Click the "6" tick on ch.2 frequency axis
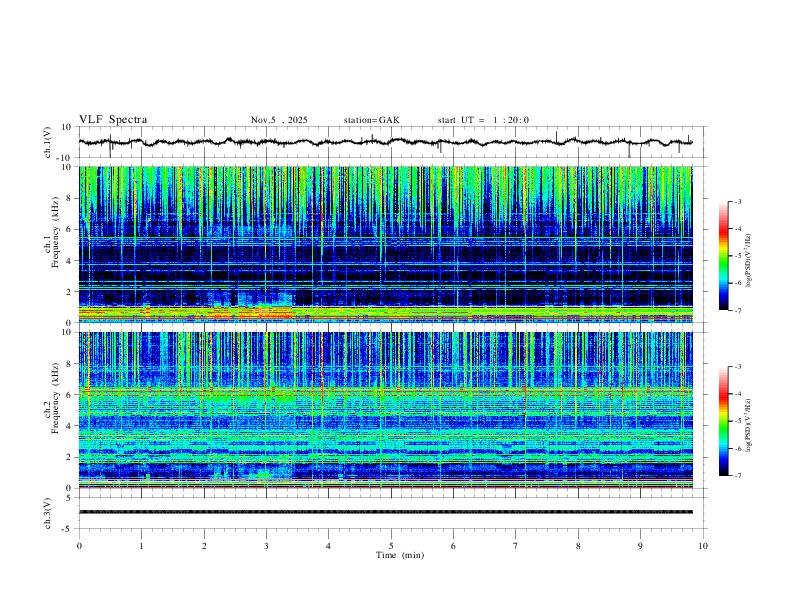Screen dimensions: 792x612 point(70,395)
